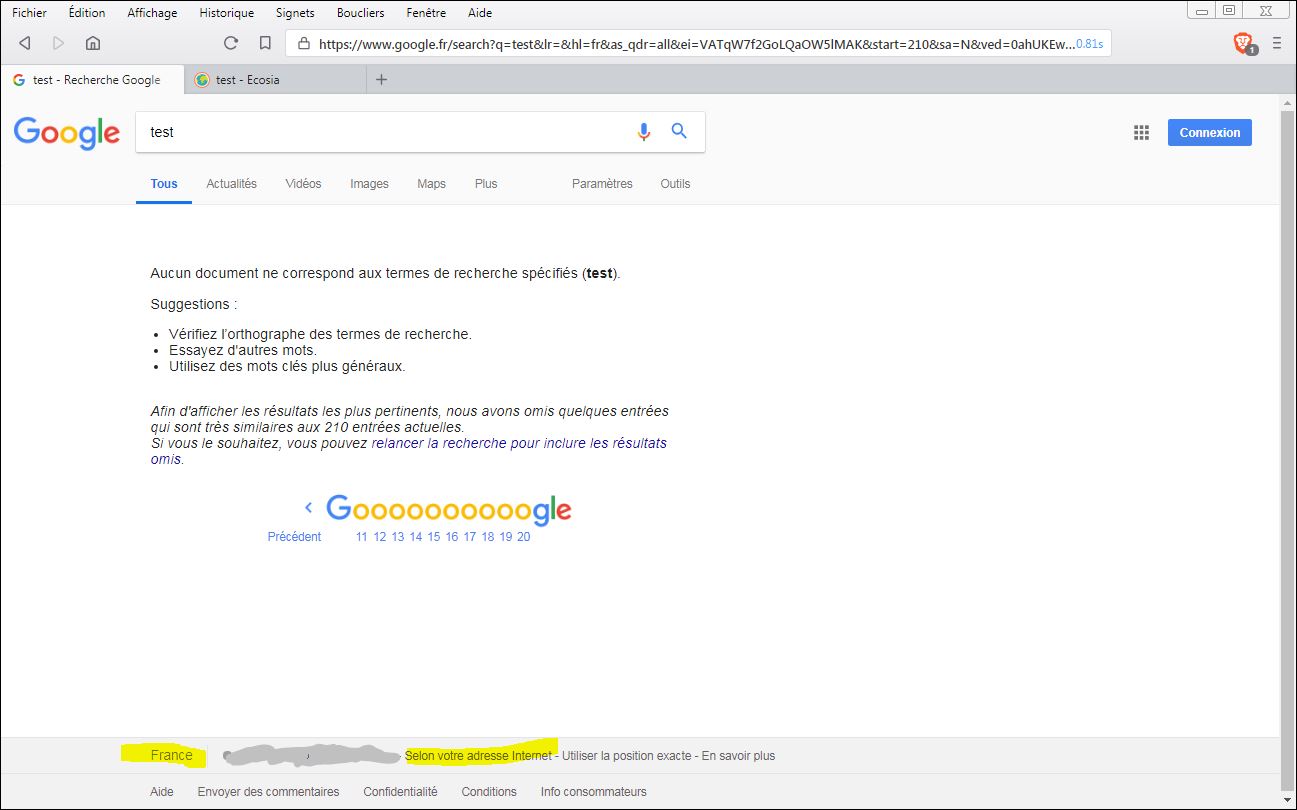Open the Historique menu

226,13
